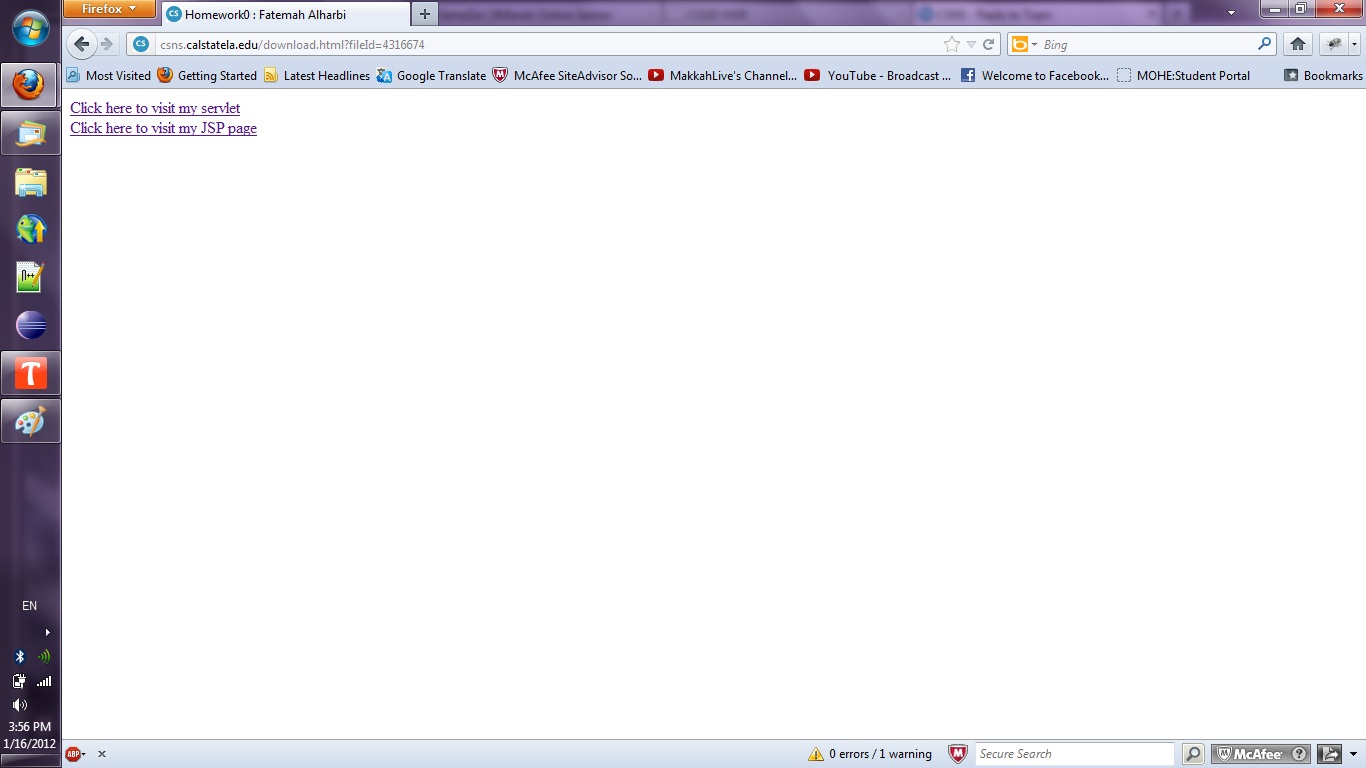Expand the Bing search engine dropdown
The width and height of the screenshot is (1366, 768).
click(1024, 44)
